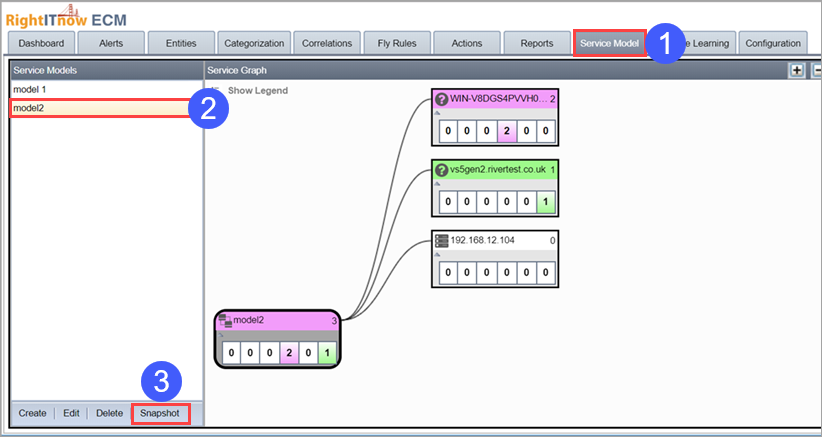Click server rack icon on 192.168.12.104 node
This screenshot has height=437, width=822.
442,241
